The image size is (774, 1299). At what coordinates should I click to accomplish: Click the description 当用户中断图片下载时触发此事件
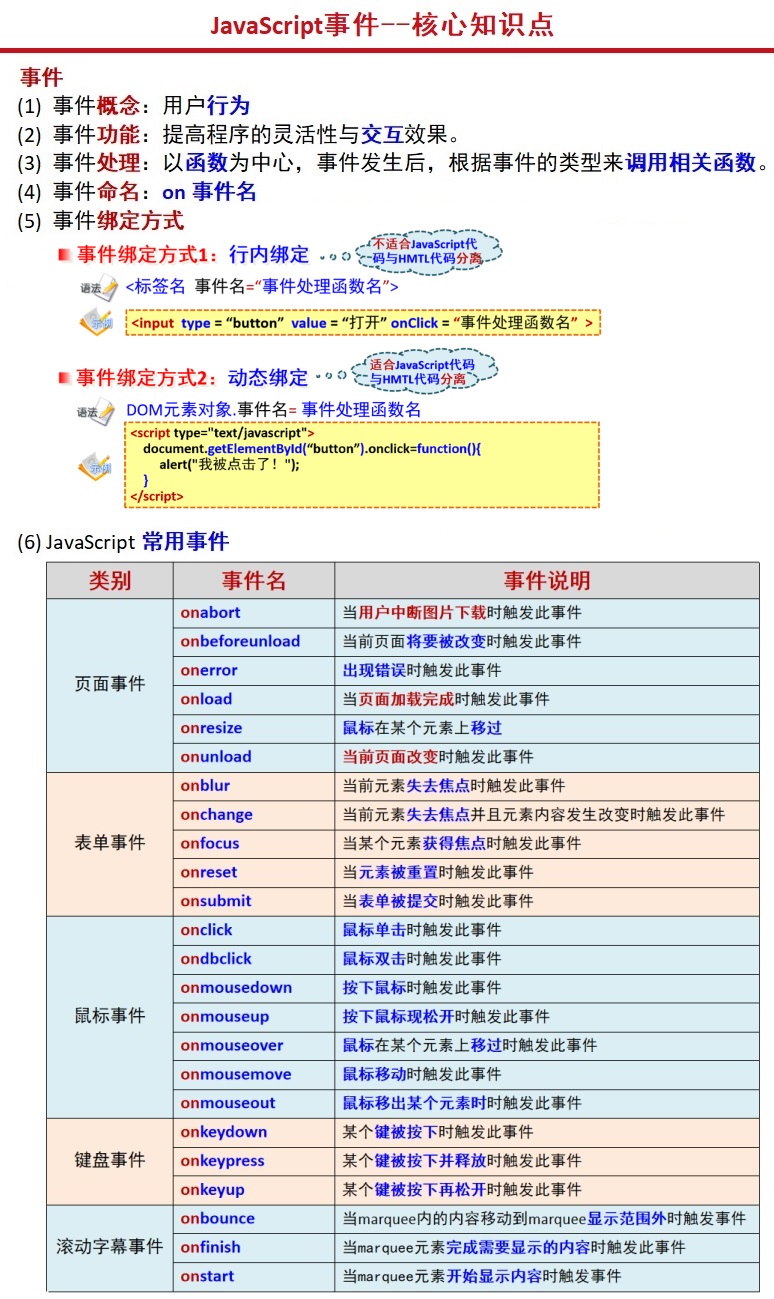(x=462, y=613)
